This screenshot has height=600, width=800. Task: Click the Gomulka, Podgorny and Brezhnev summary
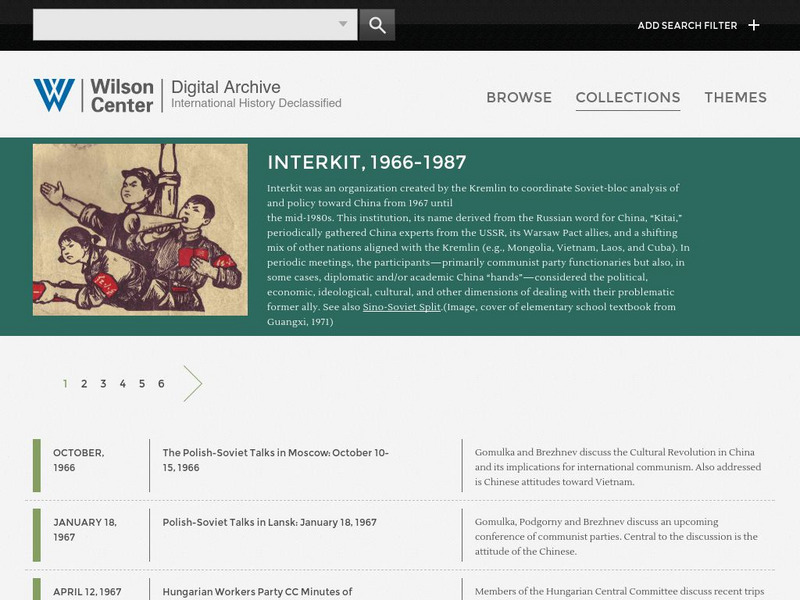pos(616,536)
